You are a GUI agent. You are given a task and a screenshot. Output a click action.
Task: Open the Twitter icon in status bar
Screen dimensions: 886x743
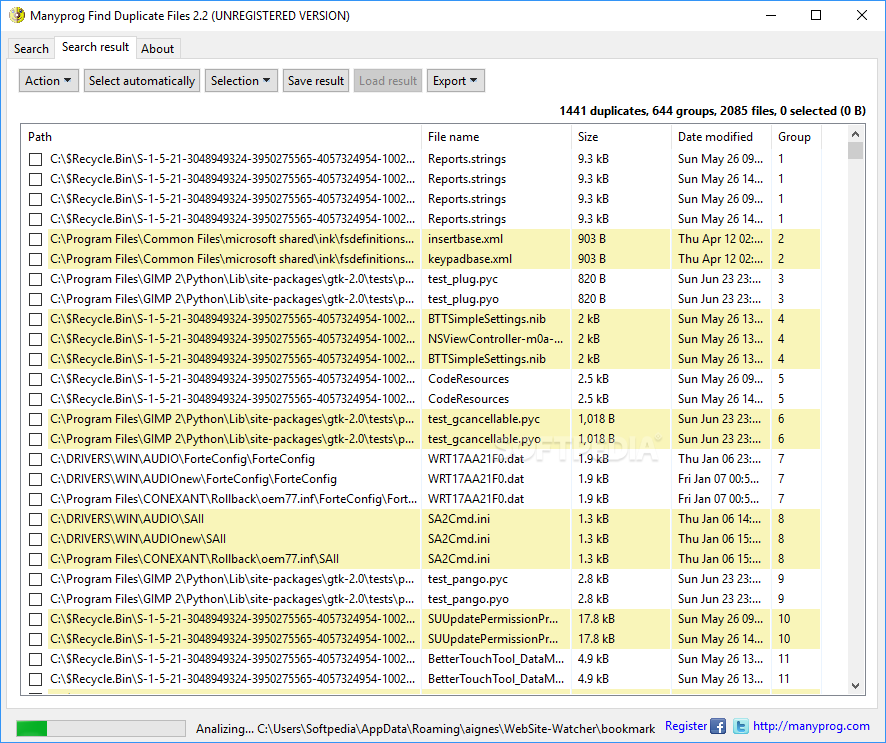pos(741,726)
